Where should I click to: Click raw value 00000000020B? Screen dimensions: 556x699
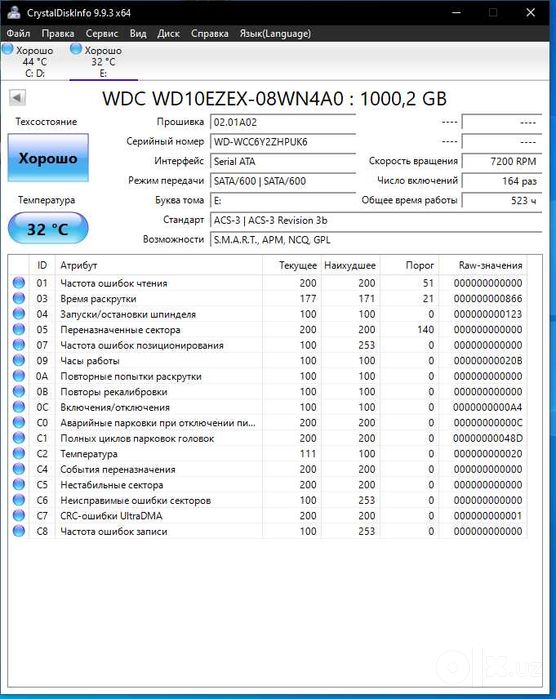click(488, 361)
